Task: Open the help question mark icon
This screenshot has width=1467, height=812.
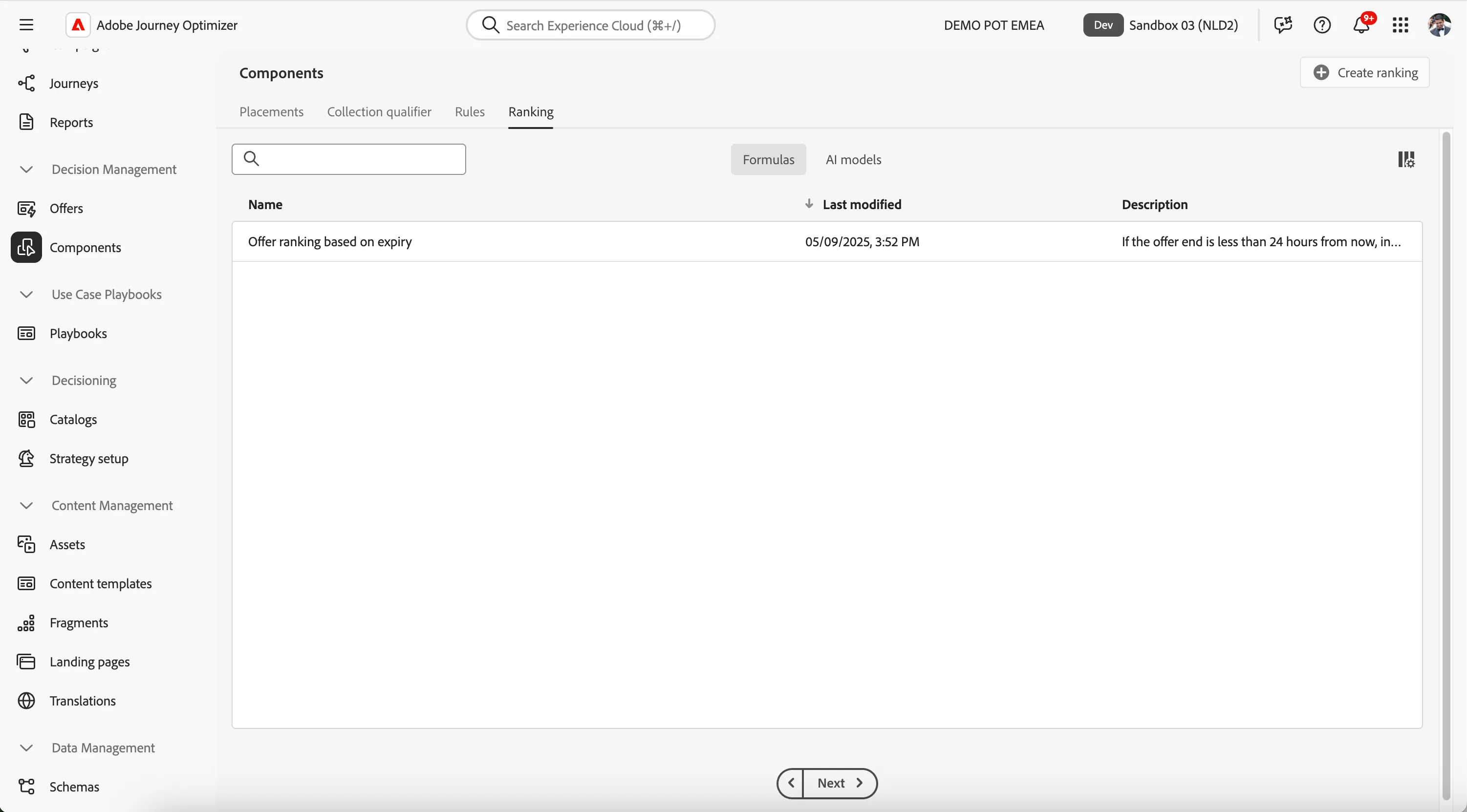Action: [1322, 25]
